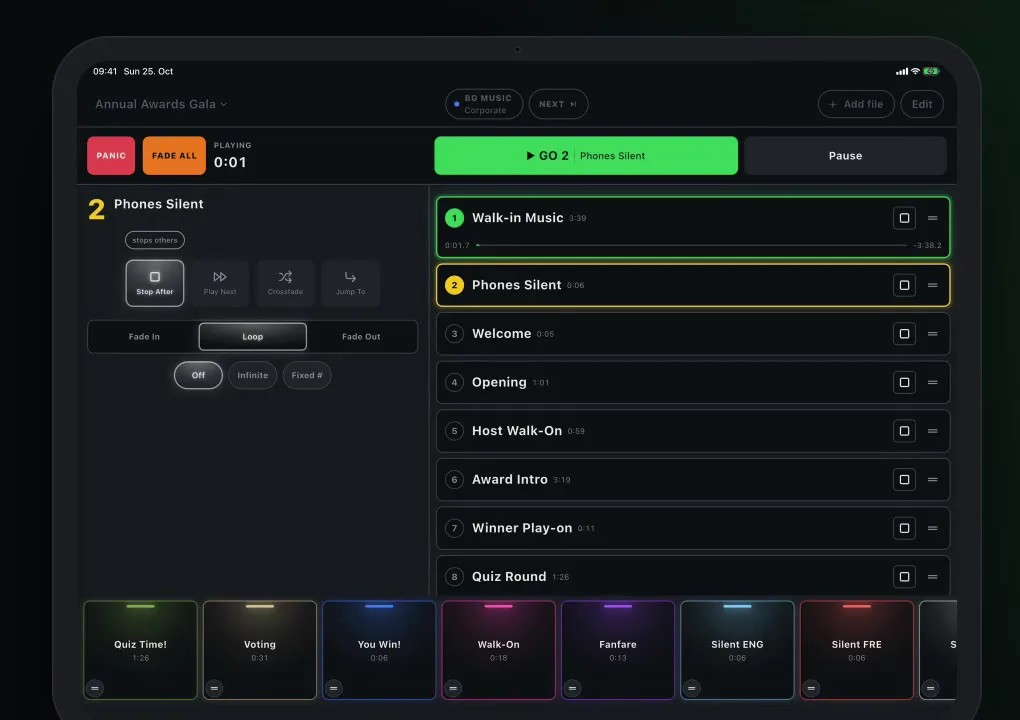Click reorder handle on Opening row
This screenshot has height=720, width=1020.
[x=932, y=382]
